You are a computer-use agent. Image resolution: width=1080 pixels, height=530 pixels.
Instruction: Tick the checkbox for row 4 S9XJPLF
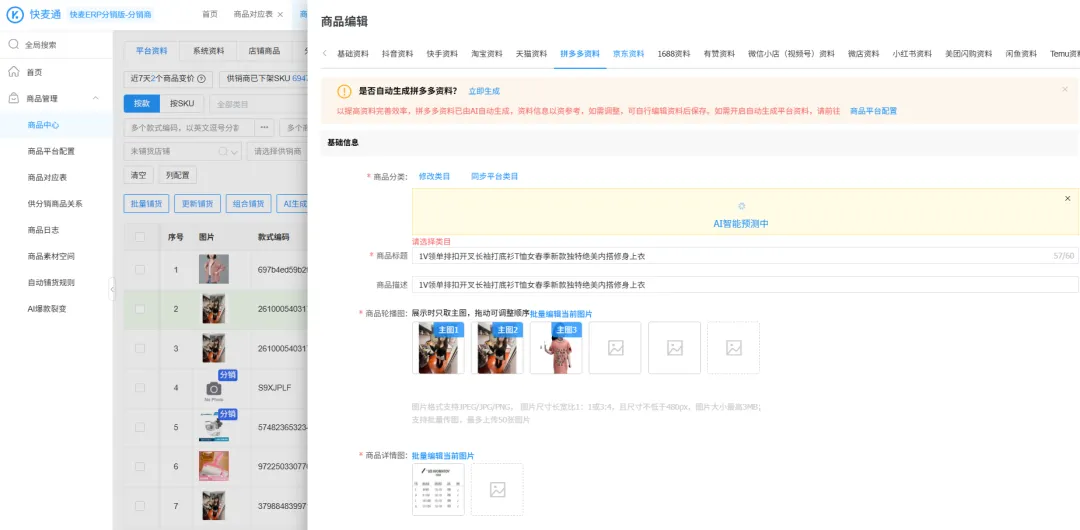coord(140,387)
